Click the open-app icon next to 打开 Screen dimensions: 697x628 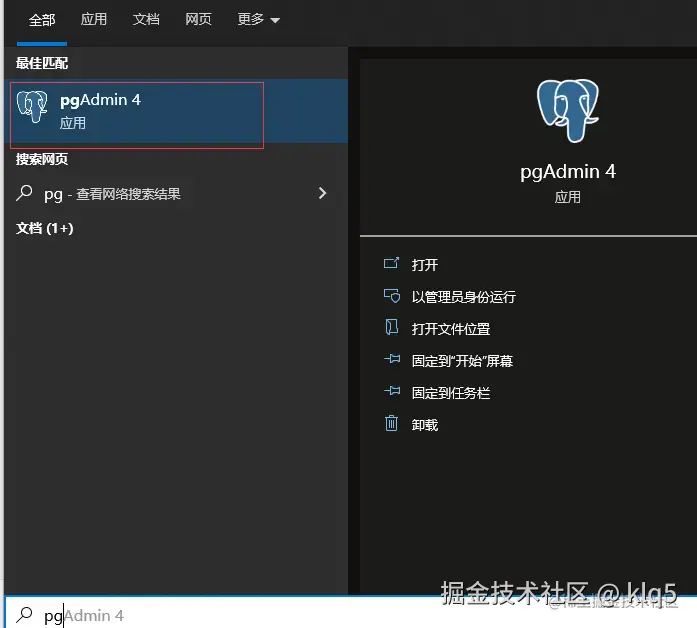point(392,263)
